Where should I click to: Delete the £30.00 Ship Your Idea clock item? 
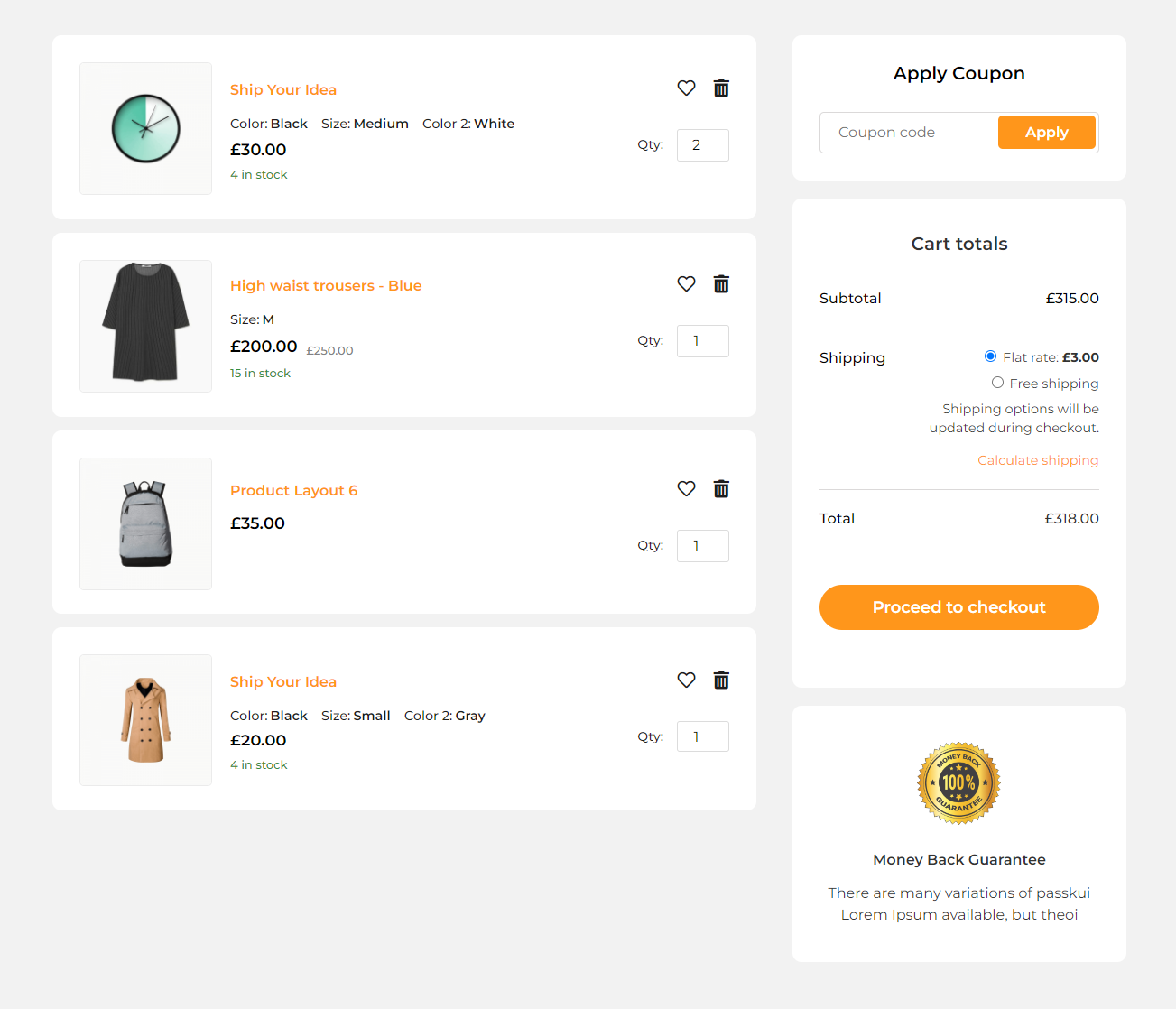click(x=721, y=88)
